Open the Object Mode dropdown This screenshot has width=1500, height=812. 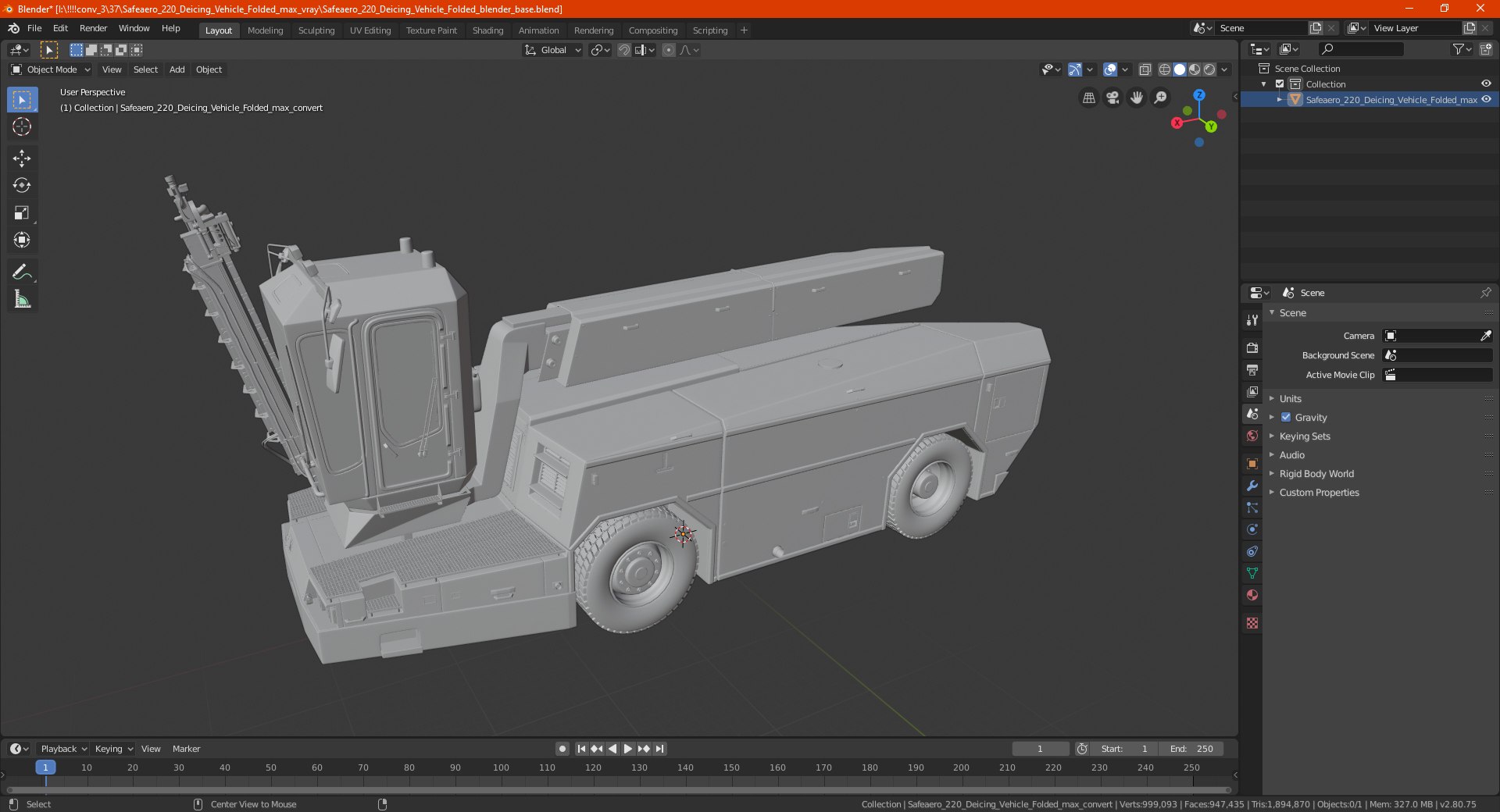(x=51, y=69)
